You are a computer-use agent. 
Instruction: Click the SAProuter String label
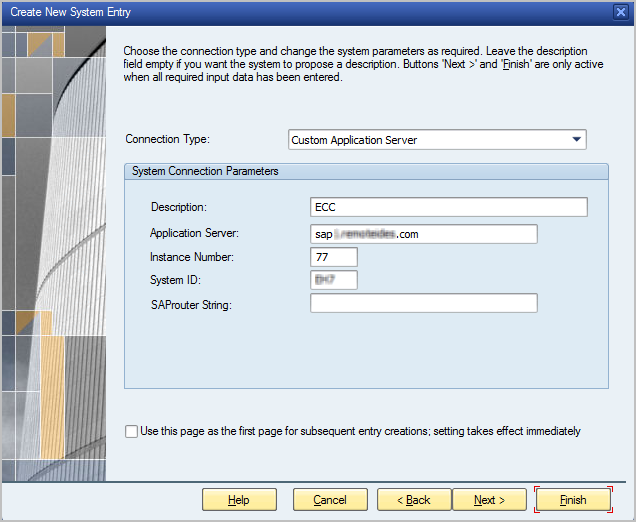(x=191, y=304)
